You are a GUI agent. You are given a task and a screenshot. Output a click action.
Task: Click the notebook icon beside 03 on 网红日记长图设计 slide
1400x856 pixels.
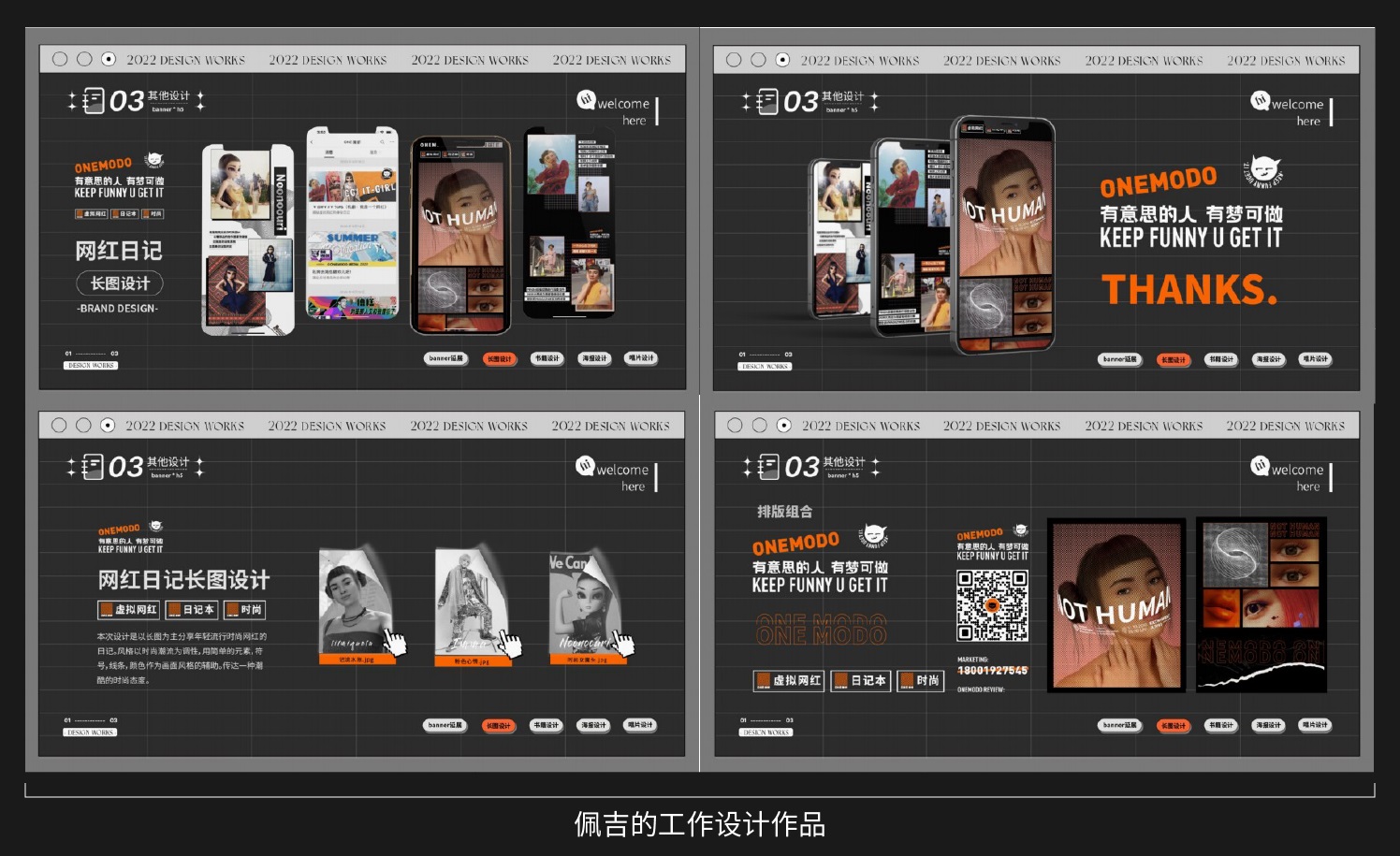pyautogui.click(x=93, y=466)
